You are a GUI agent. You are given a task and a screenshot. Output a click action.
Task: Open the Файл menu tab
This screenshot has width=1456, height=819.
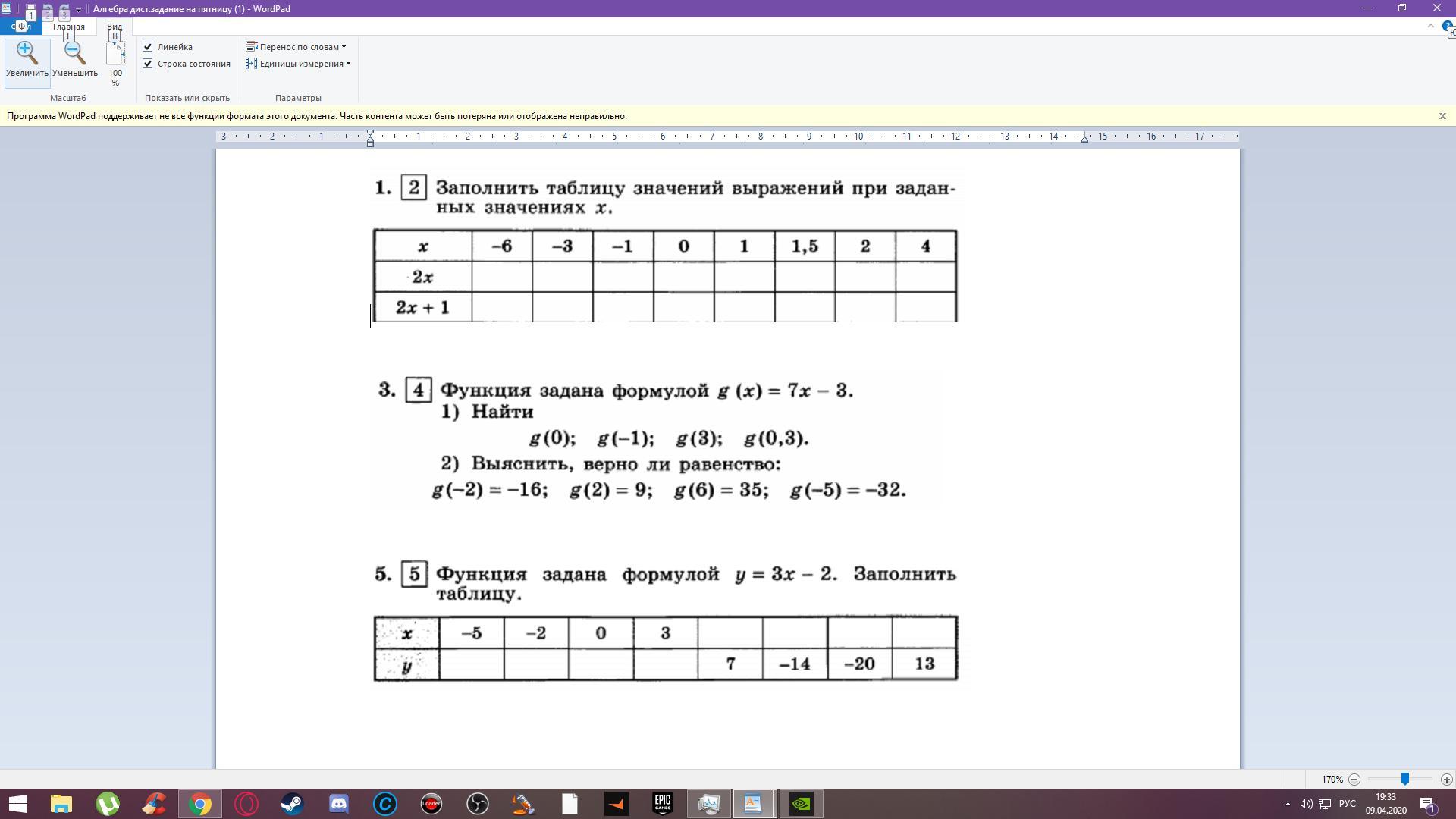tap(21, 27)
